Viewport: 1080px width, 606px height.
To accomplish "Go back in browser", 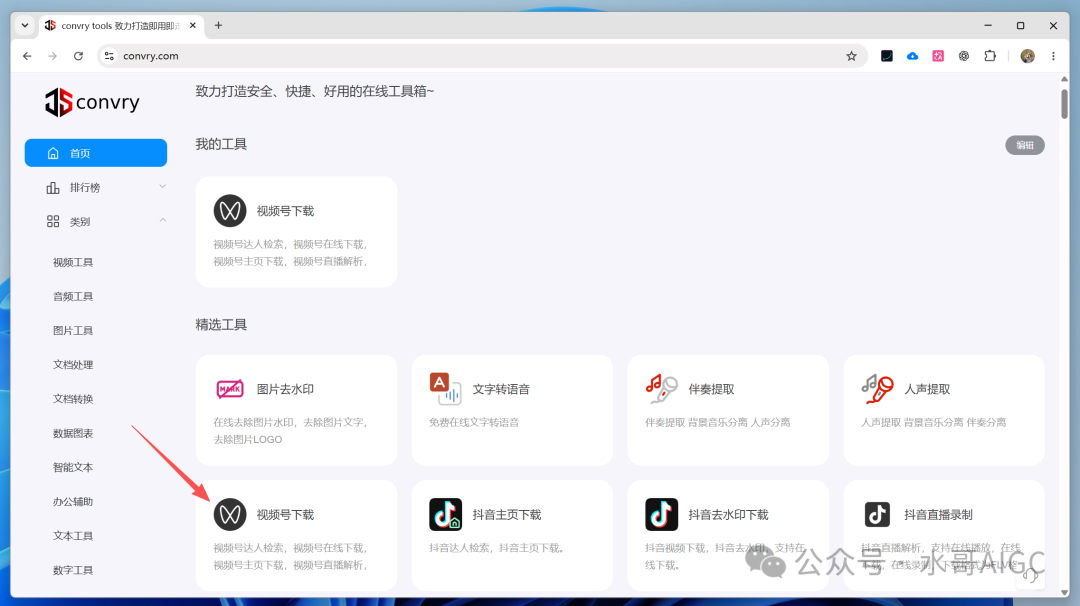I will click(x=27, y=56).
